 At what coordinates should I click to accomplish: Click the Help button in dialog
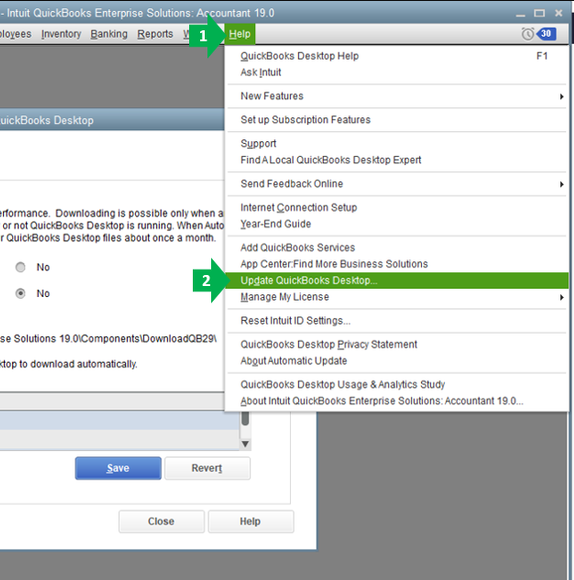click(x=250, y=521)
